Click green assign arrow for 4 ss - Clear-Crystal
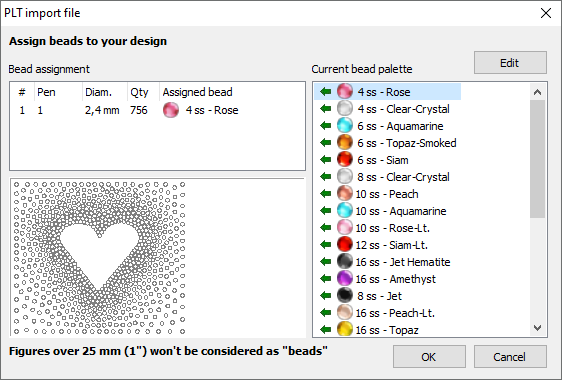 pyautogui.click(x=325, y=109)
